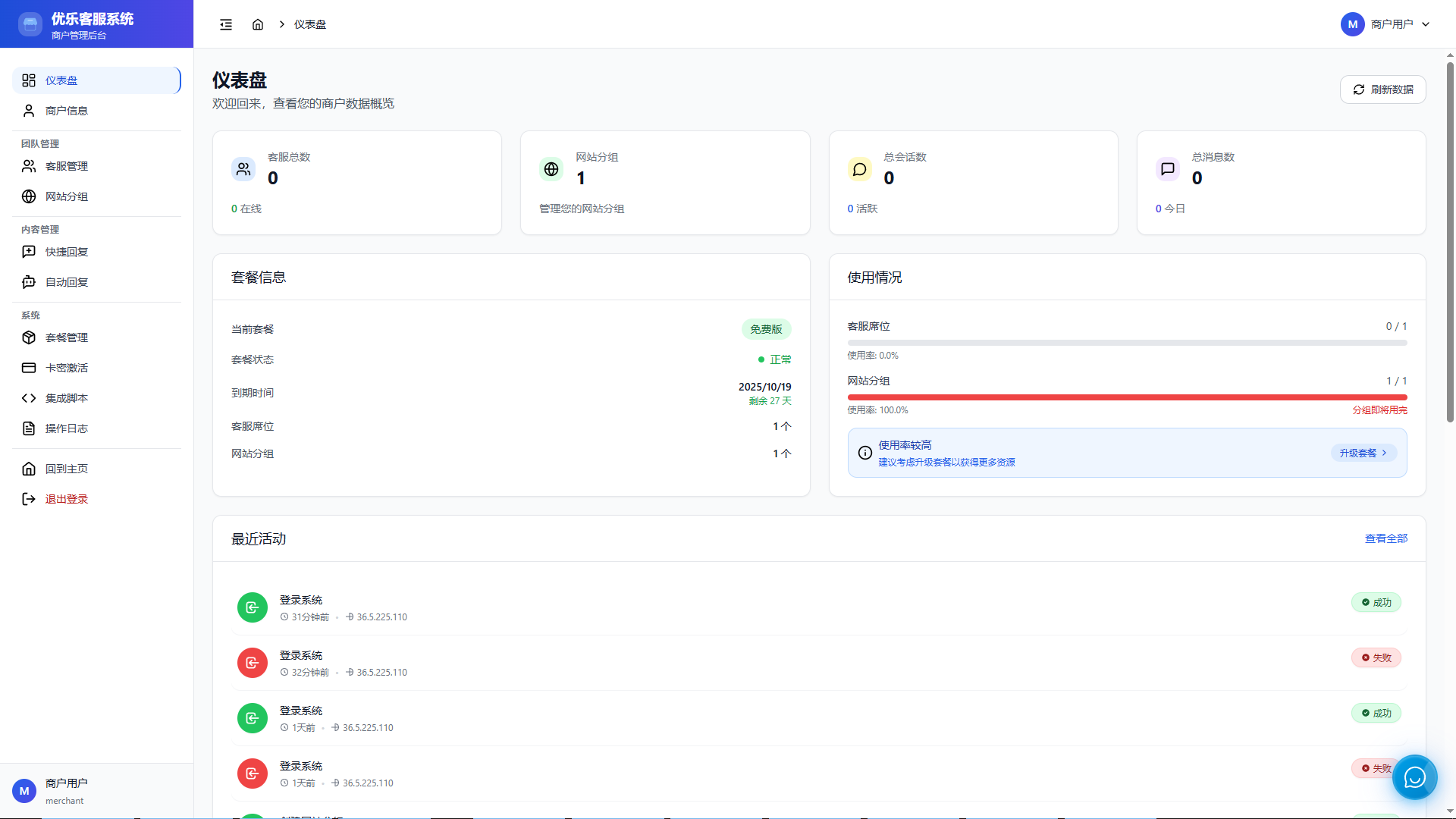Click the info icon in 使用率较高 notice

tap(864, 453)
